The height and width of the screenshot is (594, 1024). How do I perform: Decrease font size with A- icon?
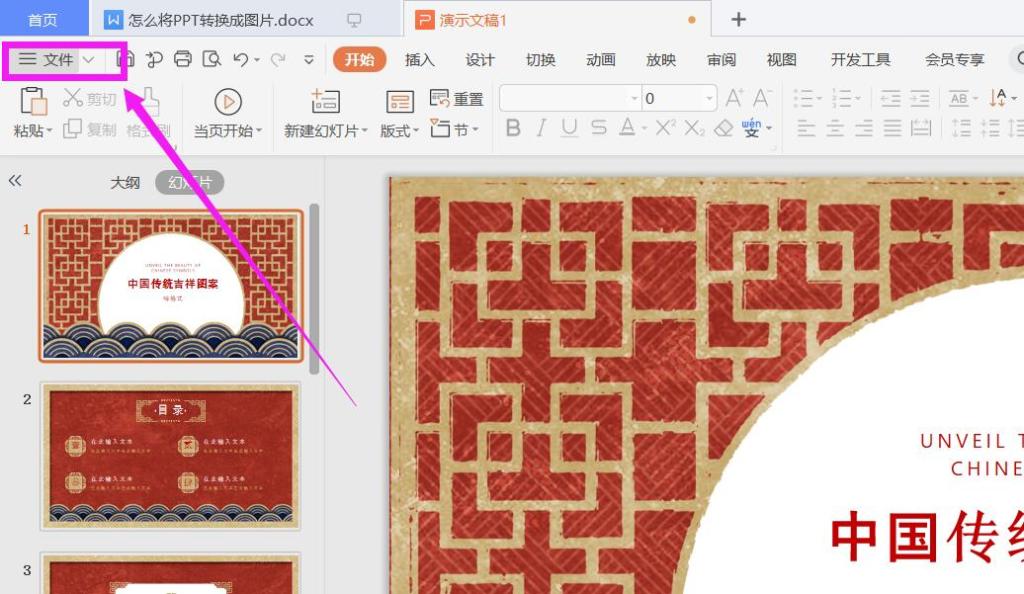click(x=761, y=98)
